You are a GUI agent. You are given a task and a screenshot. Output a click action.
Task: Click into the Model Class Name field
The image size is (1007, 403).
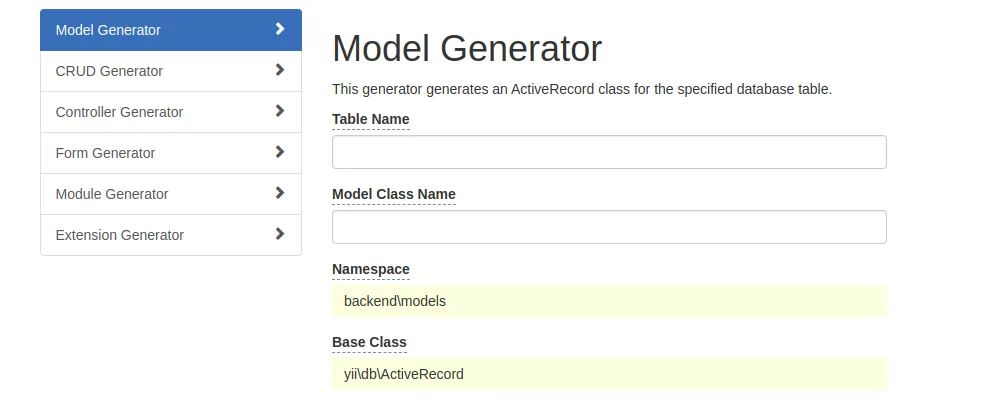[609, 227]
